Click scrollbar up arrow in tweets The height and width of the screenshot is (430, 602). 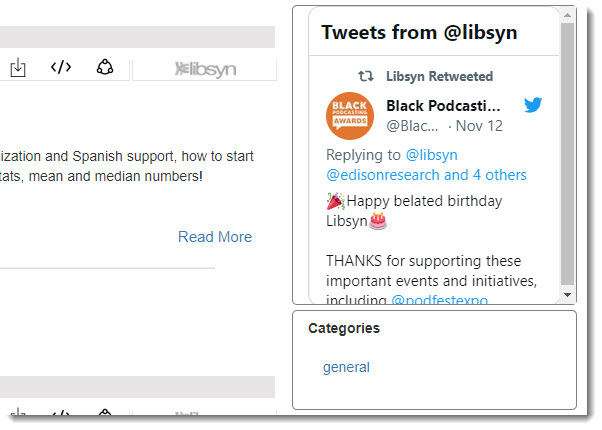(x=567, y=15)
